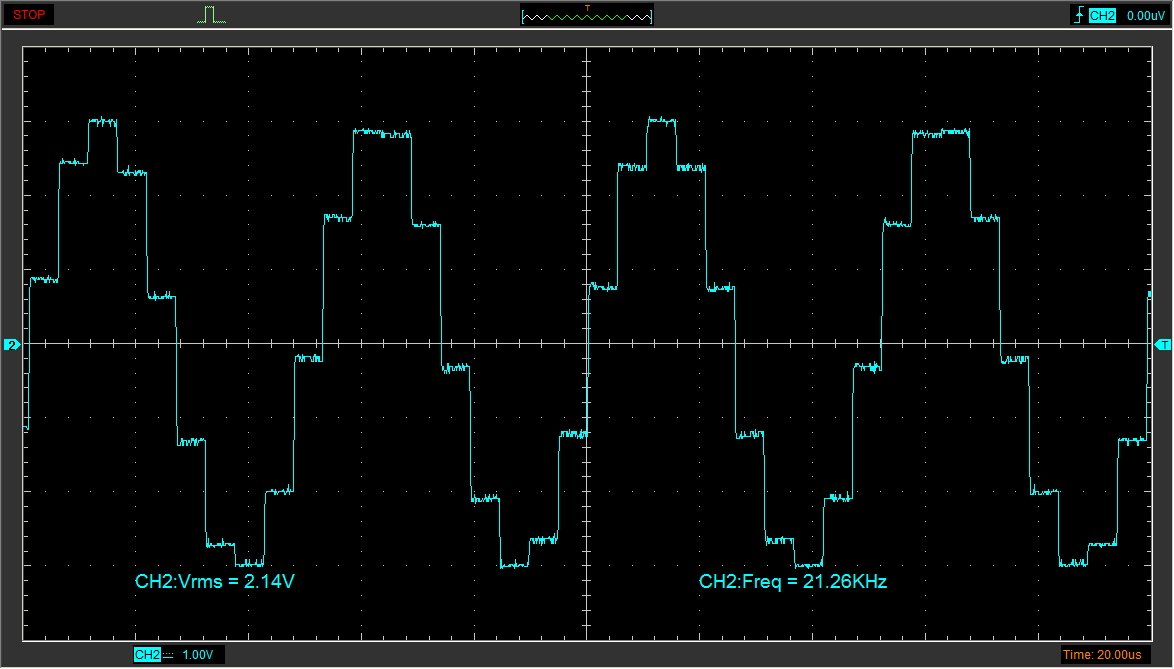Viewport: 1174px width, 669px height.
Task: Select the waveform memory overview bar
Action: (x=586, y=16)
